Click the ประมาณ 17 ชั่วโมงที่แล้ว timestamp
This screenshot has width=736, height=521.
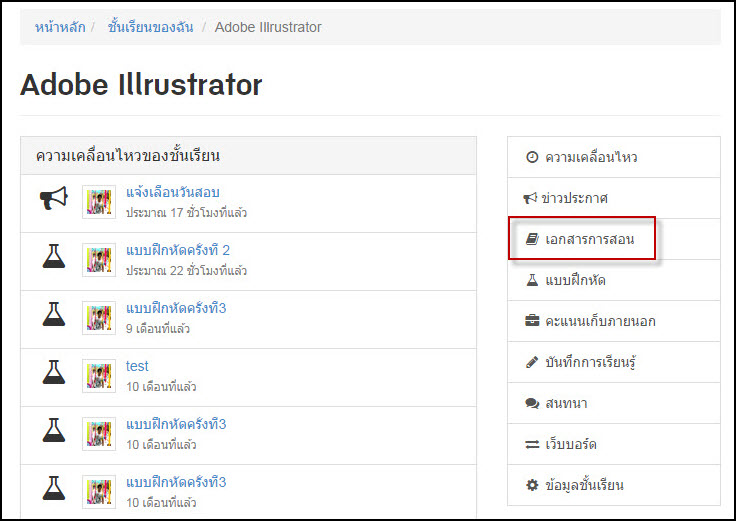pyautogui.click(x=186, y=213)
